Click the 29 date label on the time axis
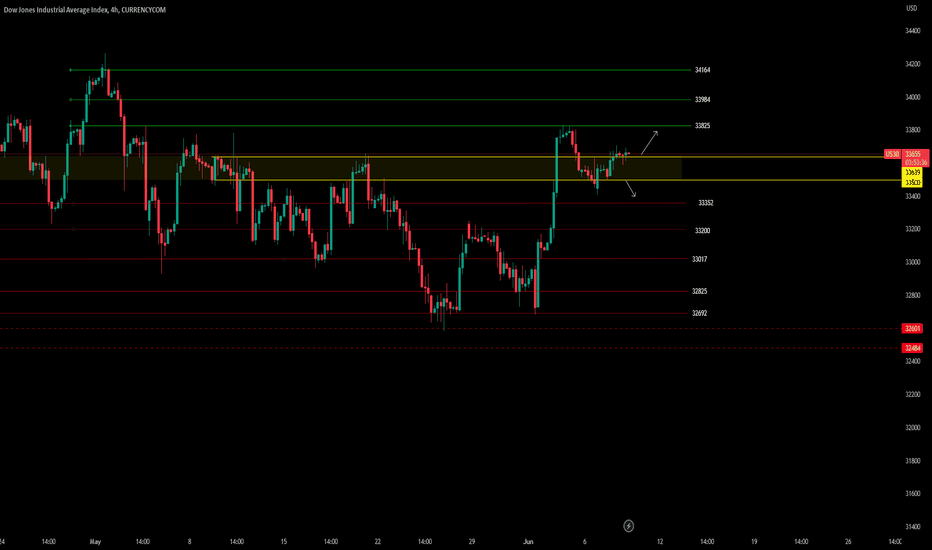The image size is (932, 550). click(x=471, y=542)
